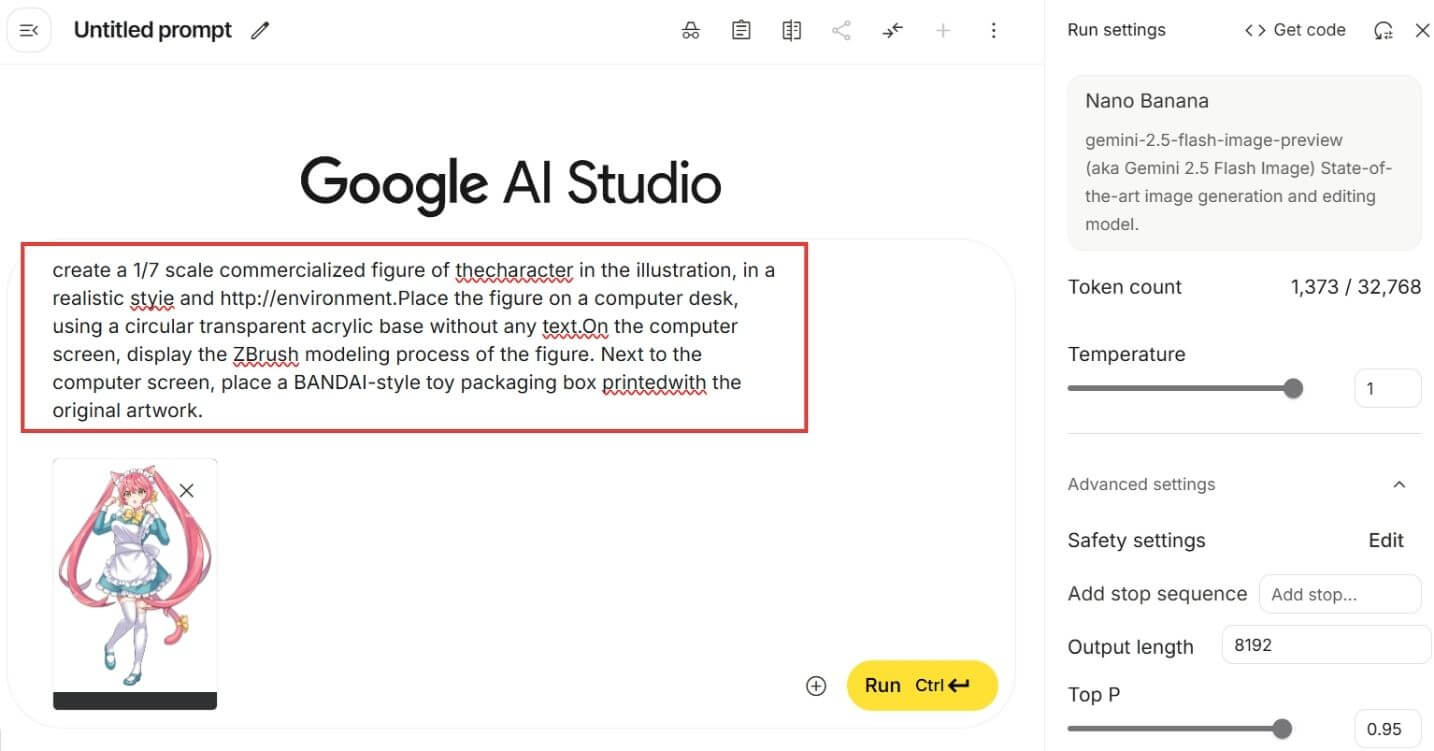Screen dimensions: 1434x751
Task: Click the attached catgirl illustration thumbnail
Action: pos(134,584)
